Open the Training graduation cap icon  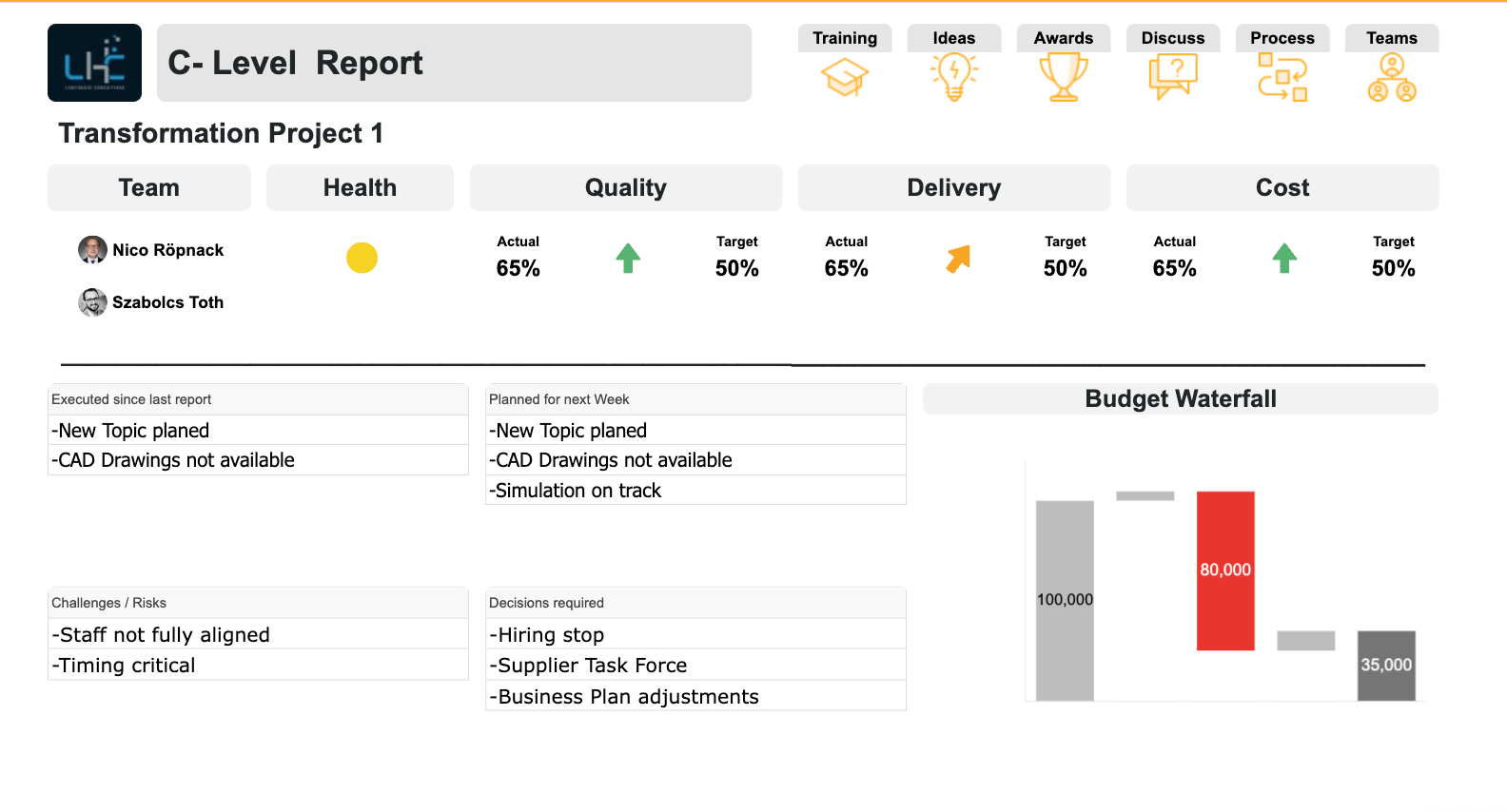click(845, 77)
